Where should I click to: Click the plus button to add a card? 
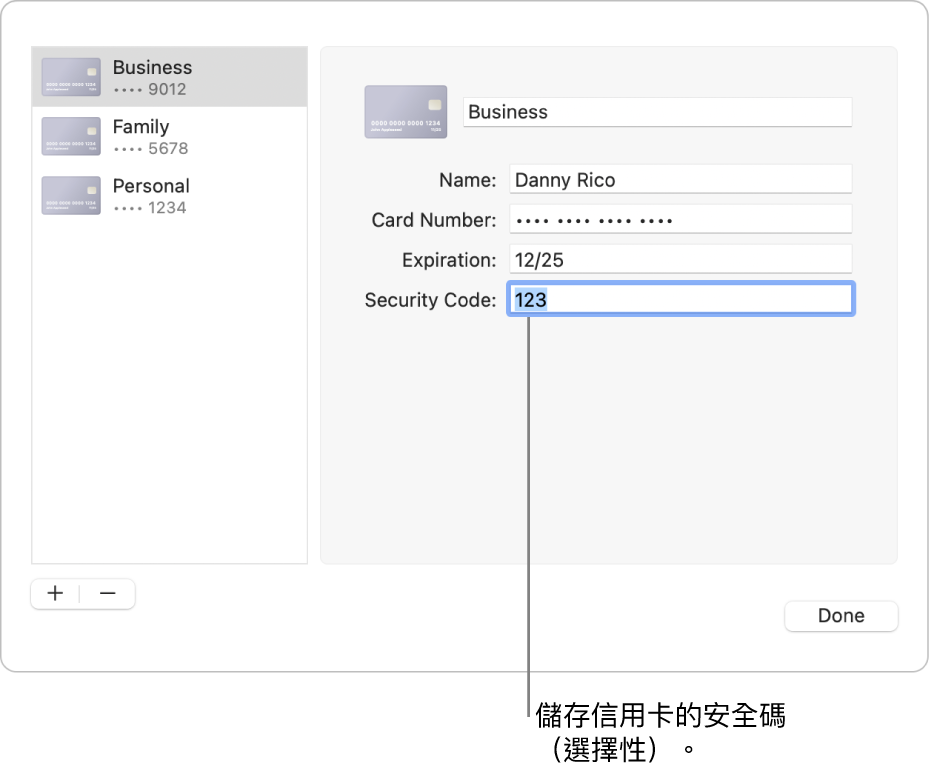click(x=55, y=593)
